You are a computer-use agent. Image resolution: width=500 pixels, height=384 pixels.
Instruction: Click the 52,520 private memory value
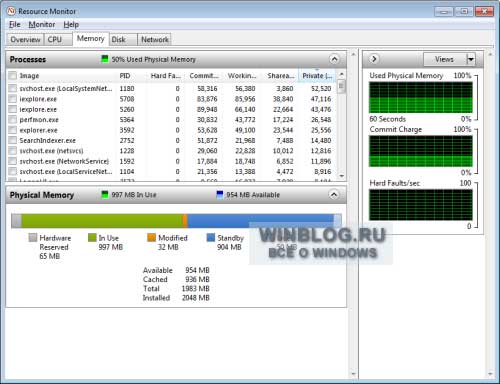pyautogui.click(x=321, y=88)
